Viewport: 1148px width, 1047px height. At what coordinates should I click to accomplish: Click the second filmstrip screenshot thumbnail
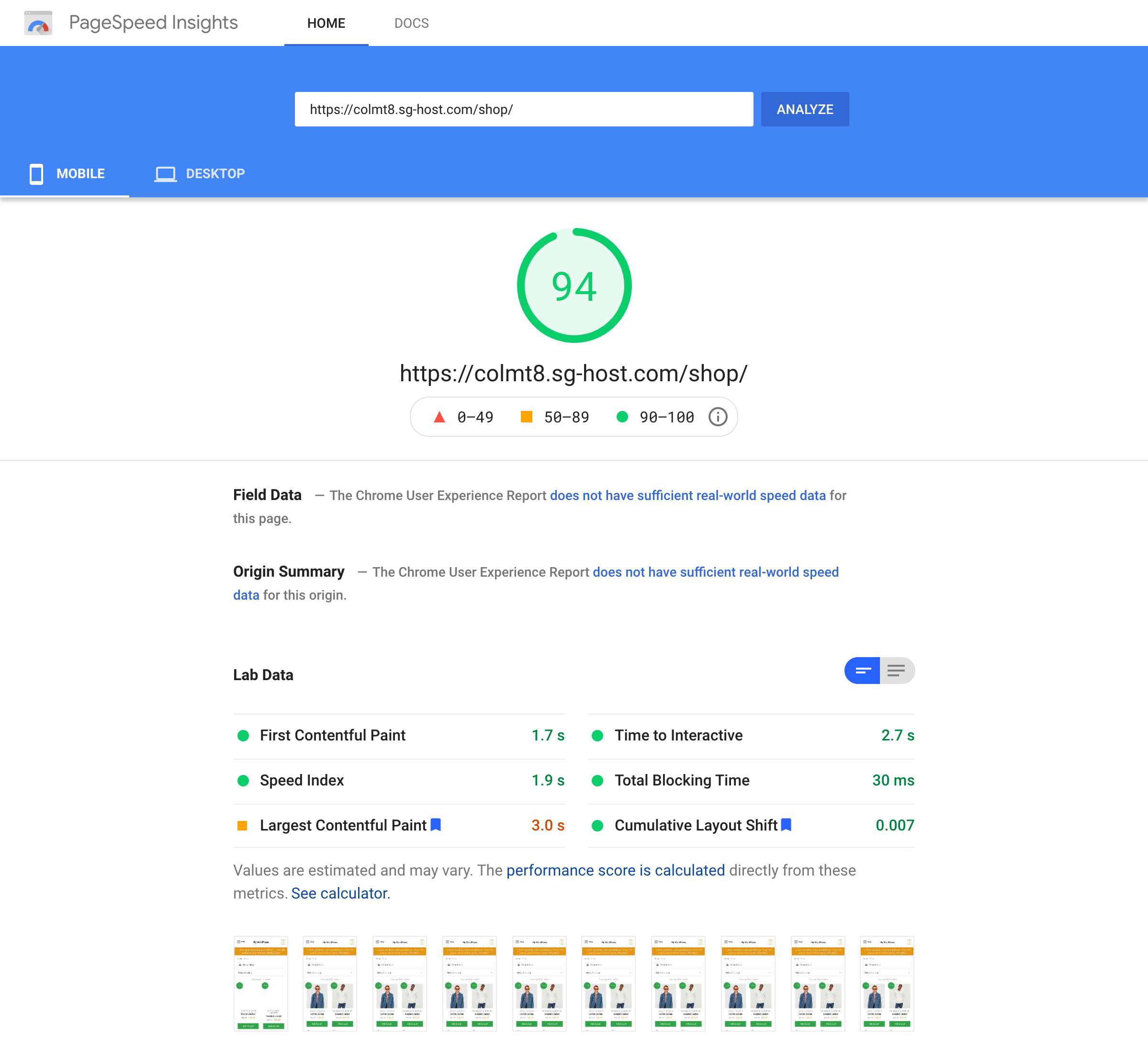coord(330,984)
